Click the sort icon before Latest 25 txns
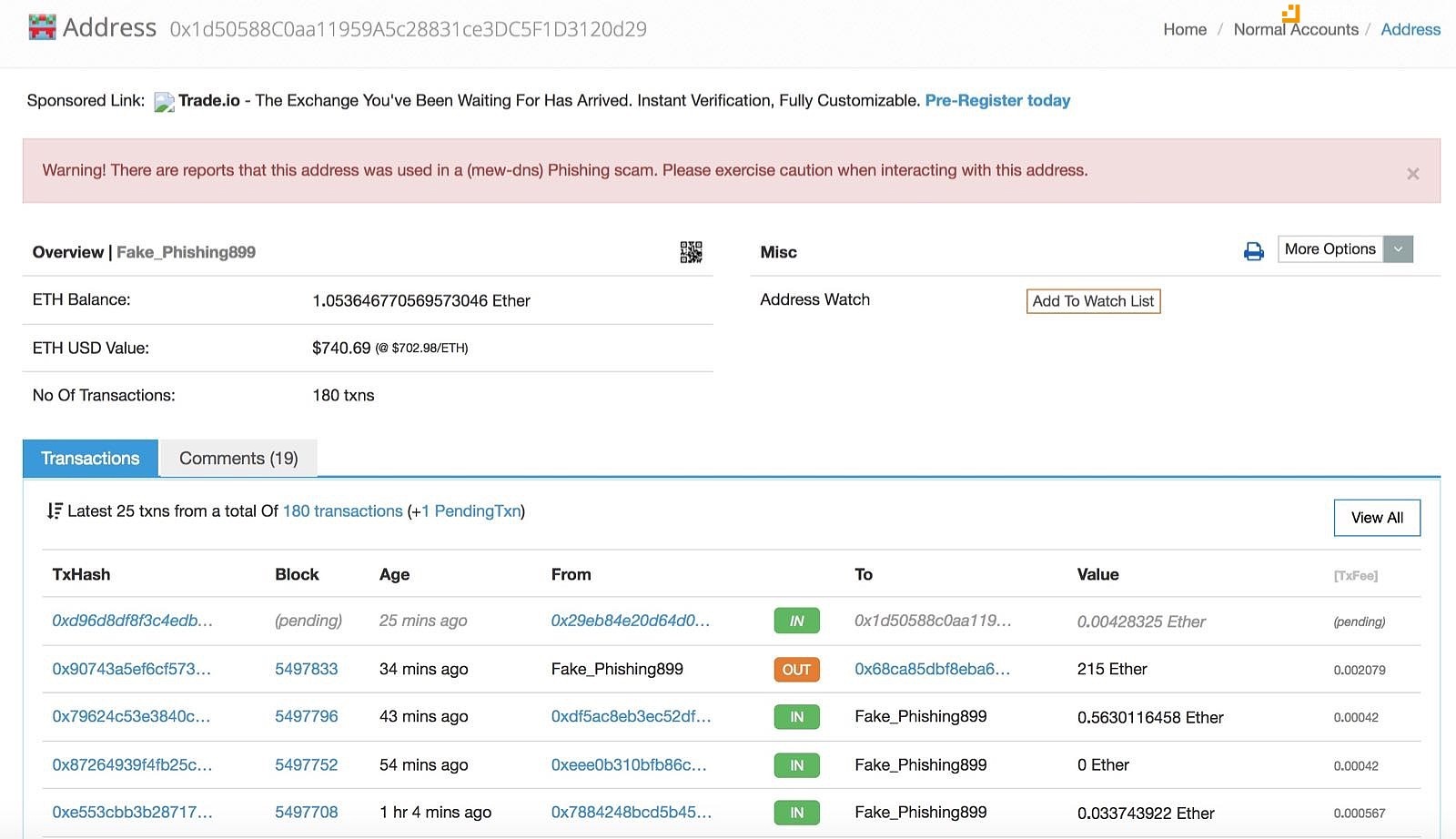The width and height of the screenshot is (1456, 839). coord(55,511)
